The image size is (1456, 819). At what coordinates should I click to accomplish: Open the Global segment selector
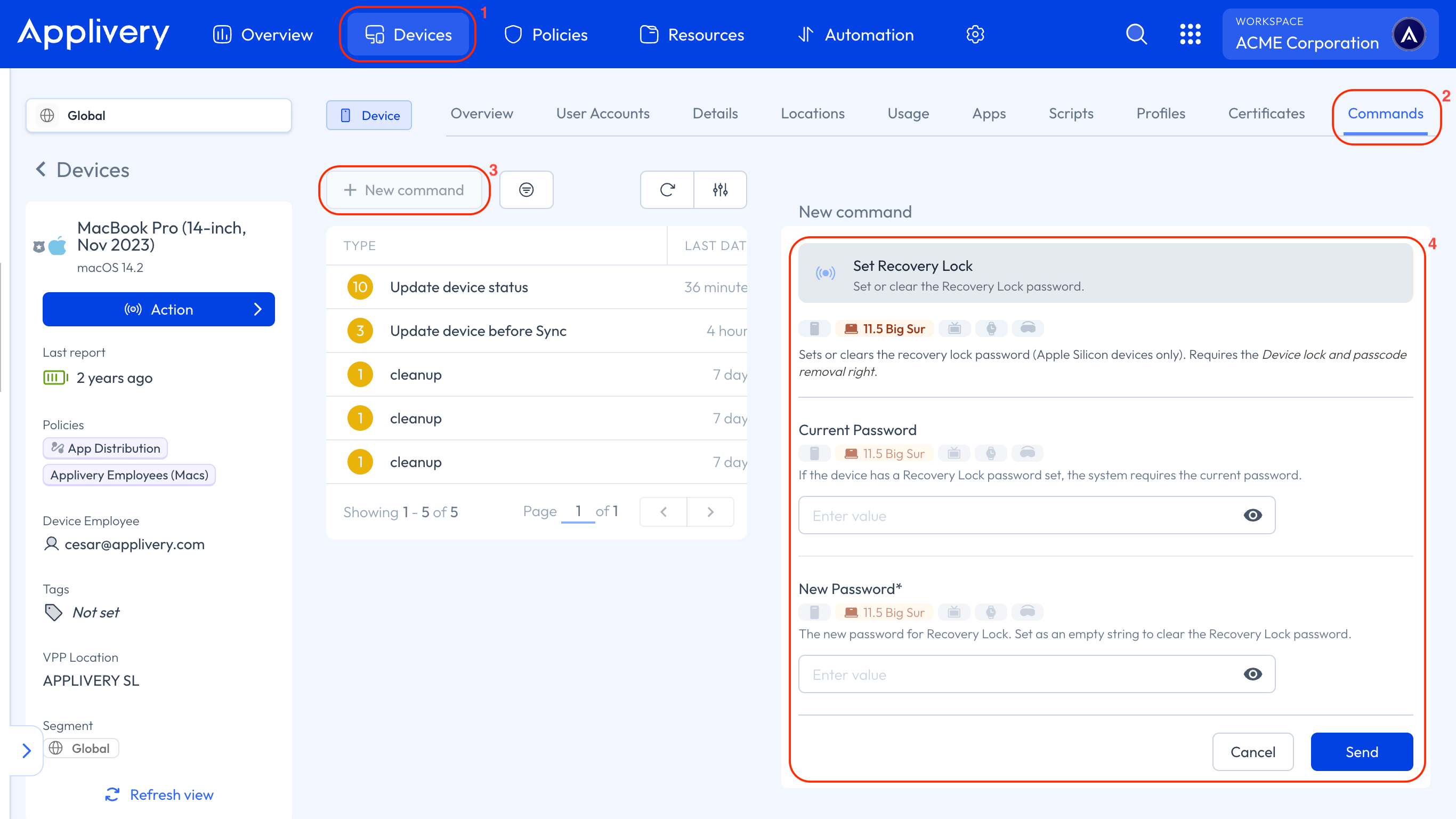click(x=159, y=115)
